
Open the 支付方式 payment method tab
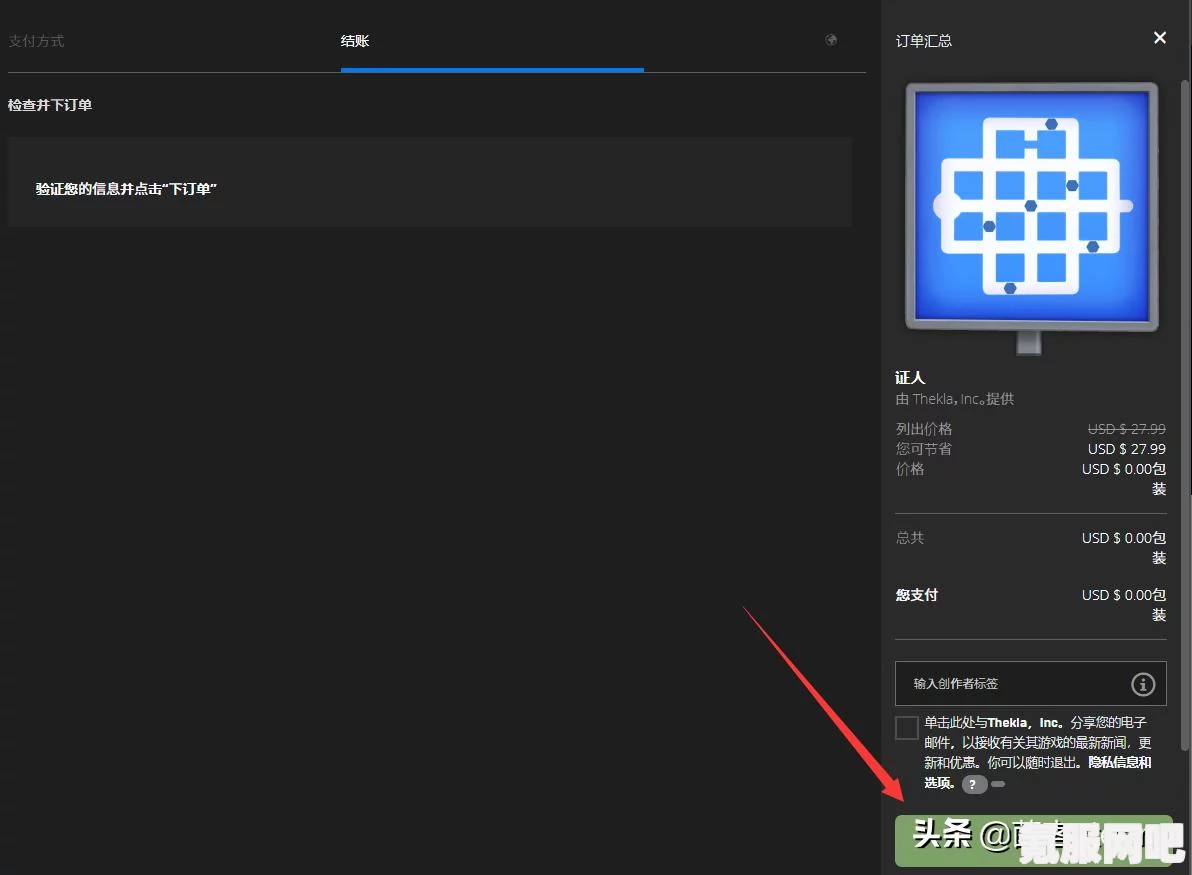(x=36, y=41)
